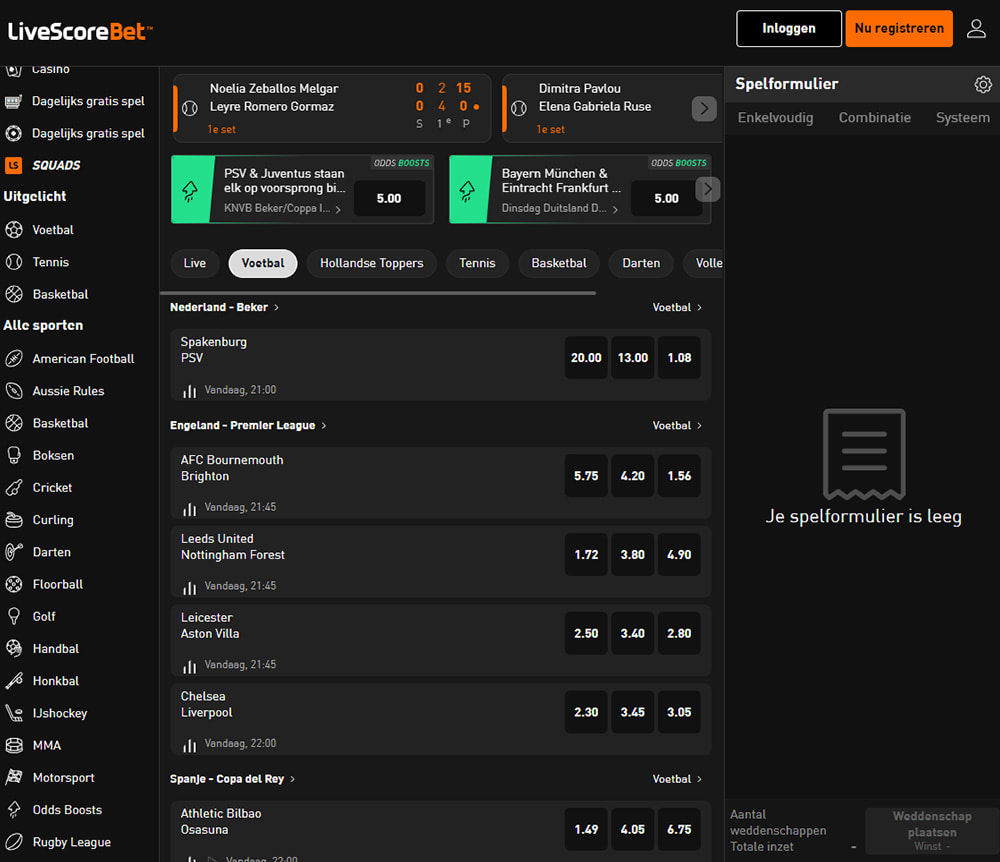Open Motorsport flag icon
The height and width of the screenshot is (862, 1000).
(x=14, y=777)
